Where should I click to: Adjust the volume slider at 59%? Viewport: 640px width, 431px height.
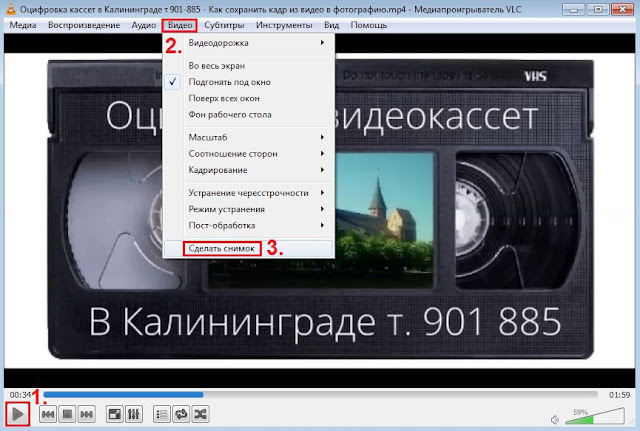coord(594,417)
